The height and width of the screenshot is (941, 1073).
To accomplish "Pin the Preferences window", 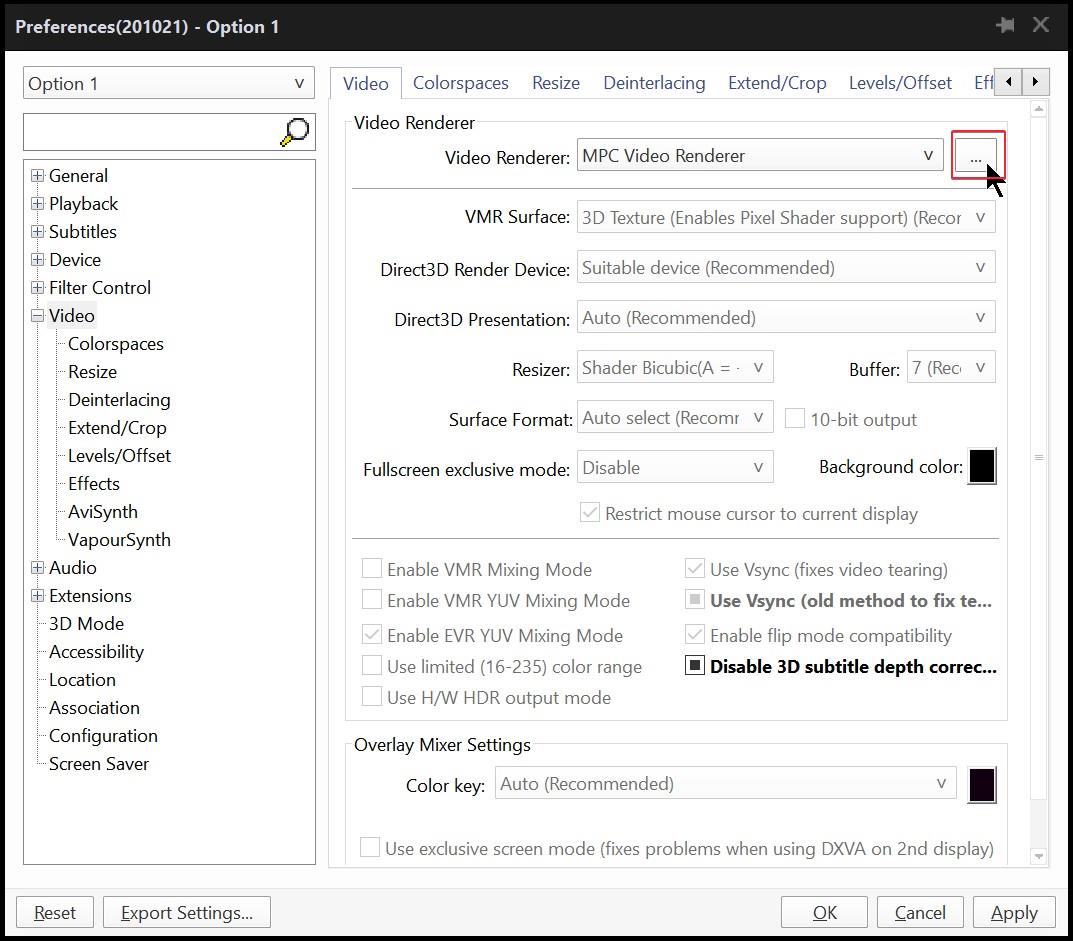I will click(1005, 26).
